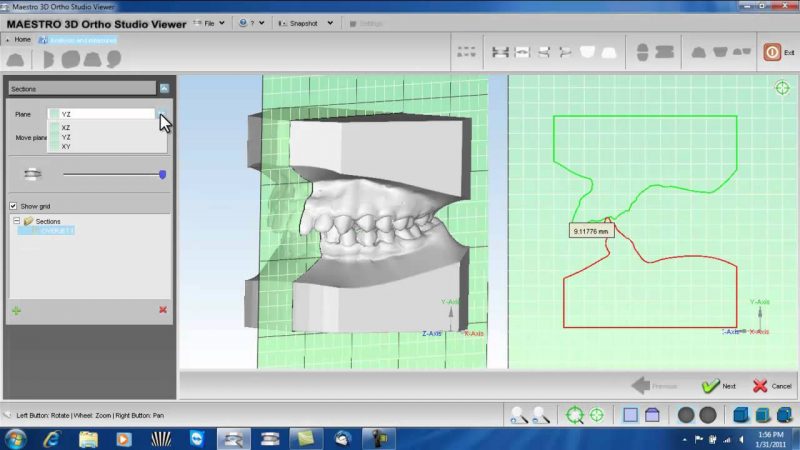
Task: Open the help question mark menu
Action: coord(252,23)
